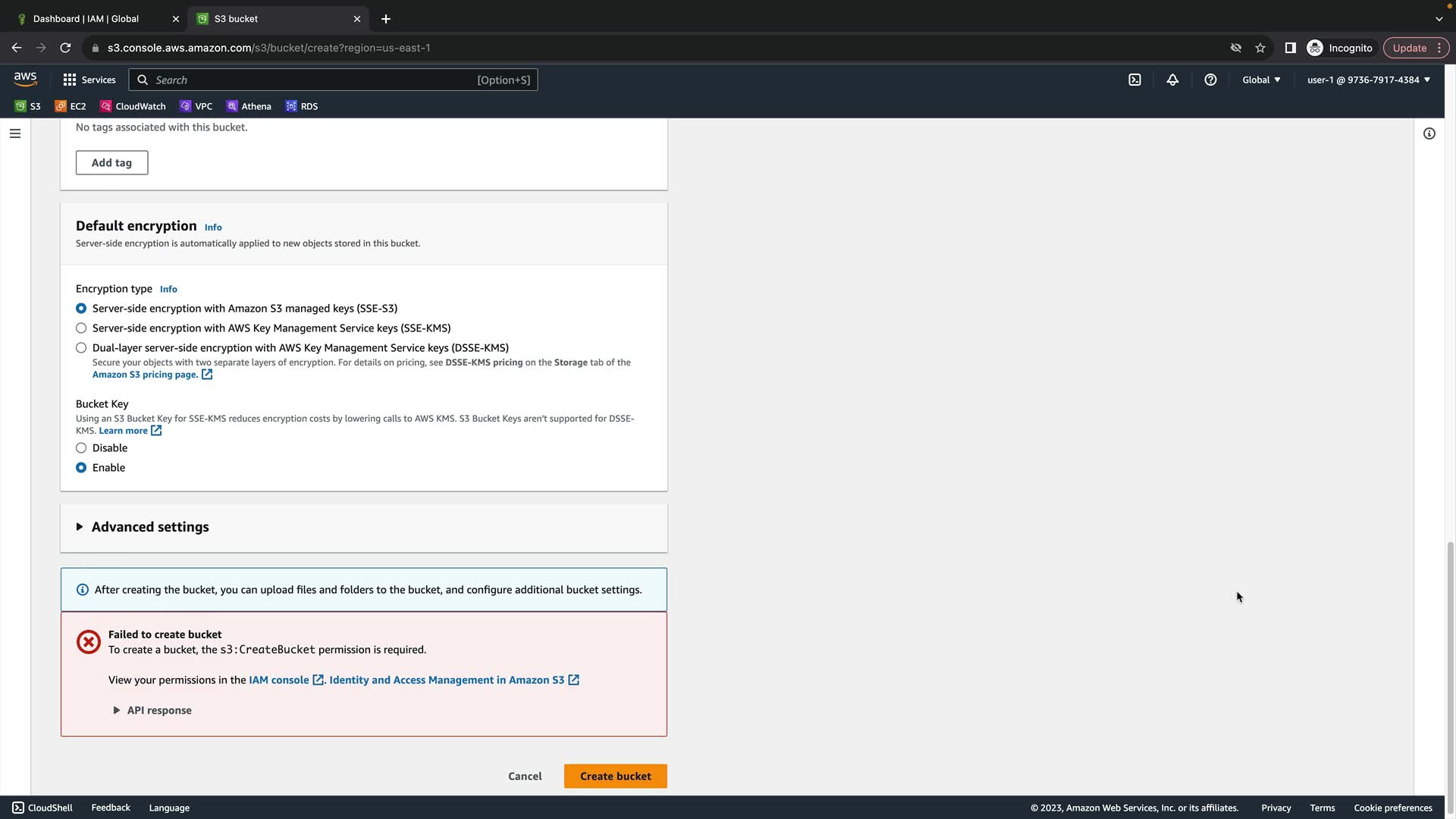The height and width of the screenshot is (819, 1456).
Task: Open the EC2 shortcut in favorites bar
Action: pyautogui.click(x=71, y=106)
